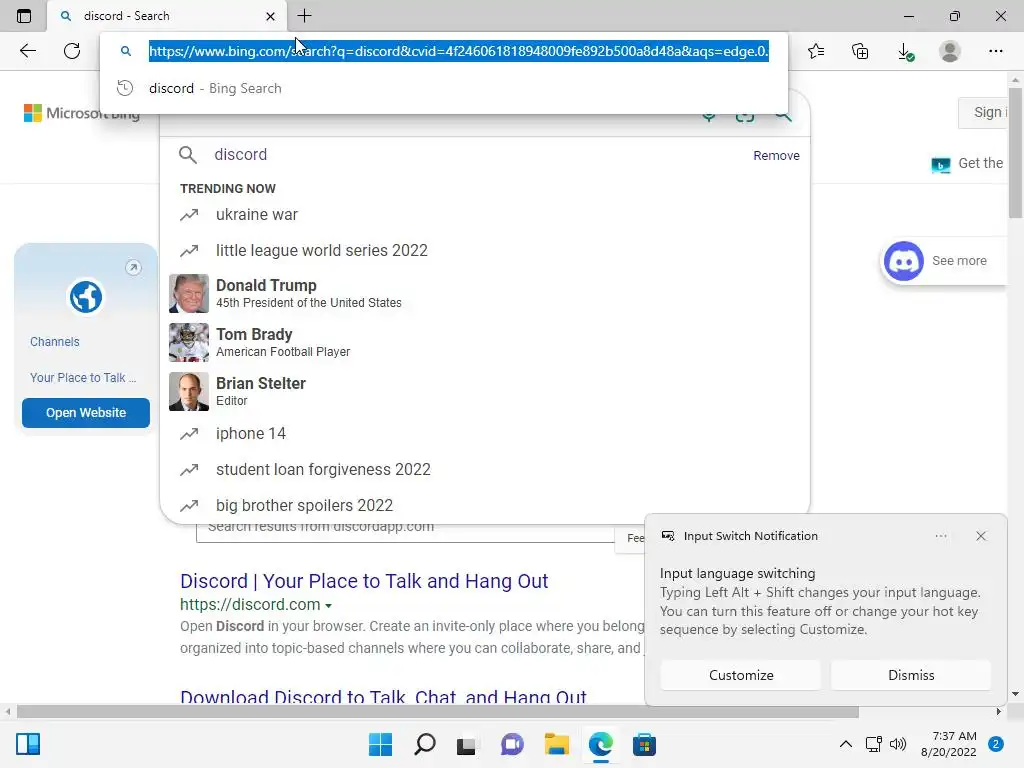The height and width of the screenshot is (768, 1024).
Task: Open Discord | Your Place to Talk result
Action: [364, 581]
